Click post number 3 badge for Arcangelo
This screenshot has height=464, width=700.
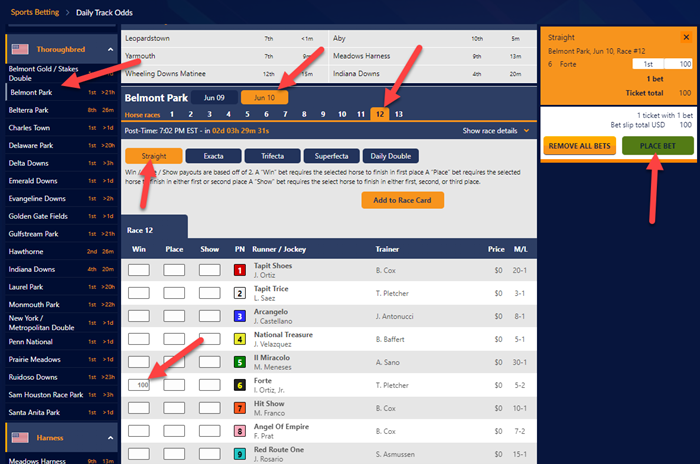tap(240, 316)
